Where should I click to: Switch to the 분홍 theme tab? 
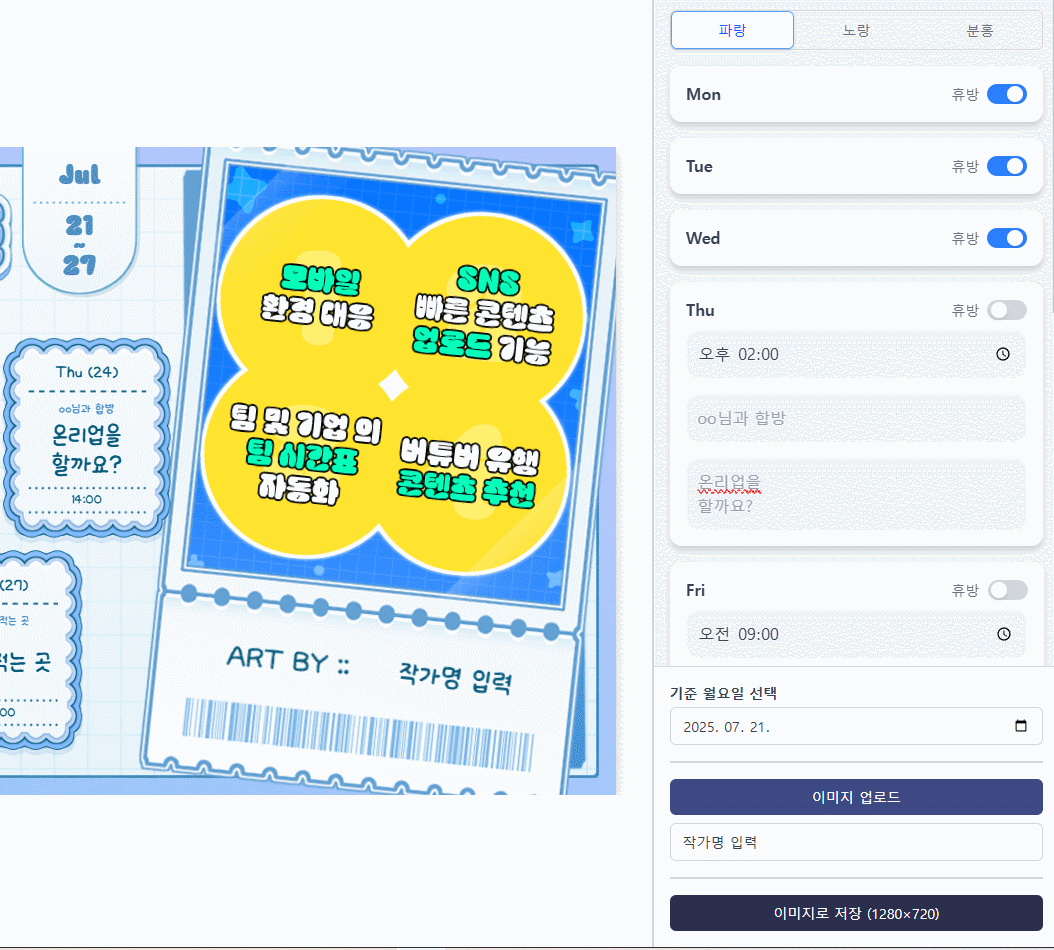(x=980, y=30)
